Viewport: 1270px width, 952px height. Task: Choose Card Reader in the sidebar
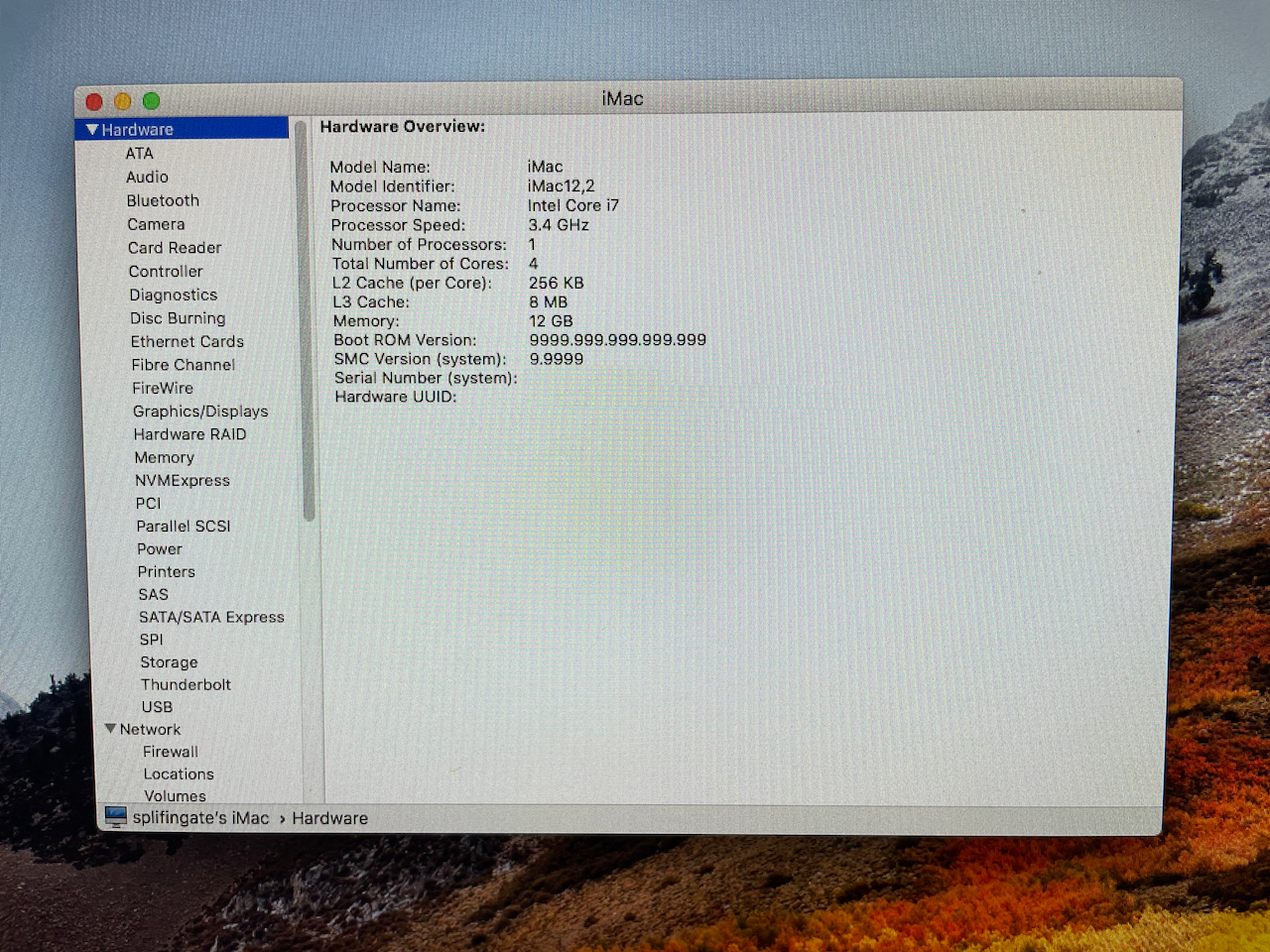coord(175,248)
